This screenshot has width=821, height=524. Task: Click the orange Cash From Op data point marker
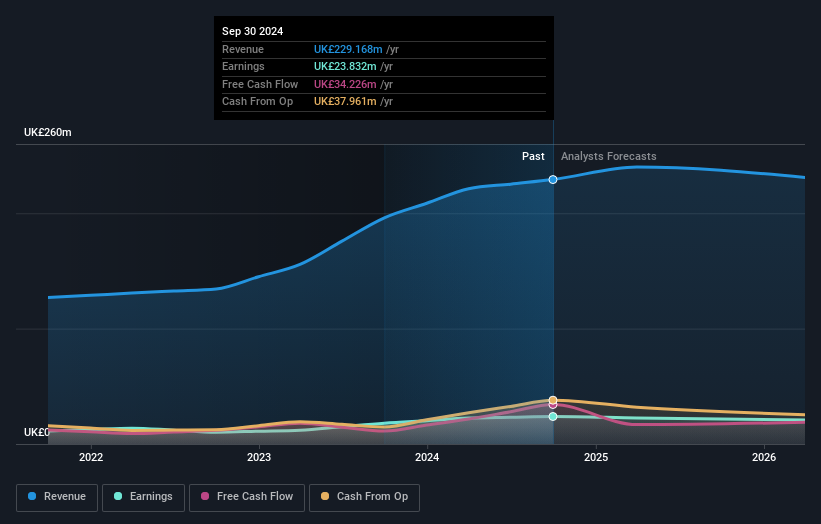553,400
